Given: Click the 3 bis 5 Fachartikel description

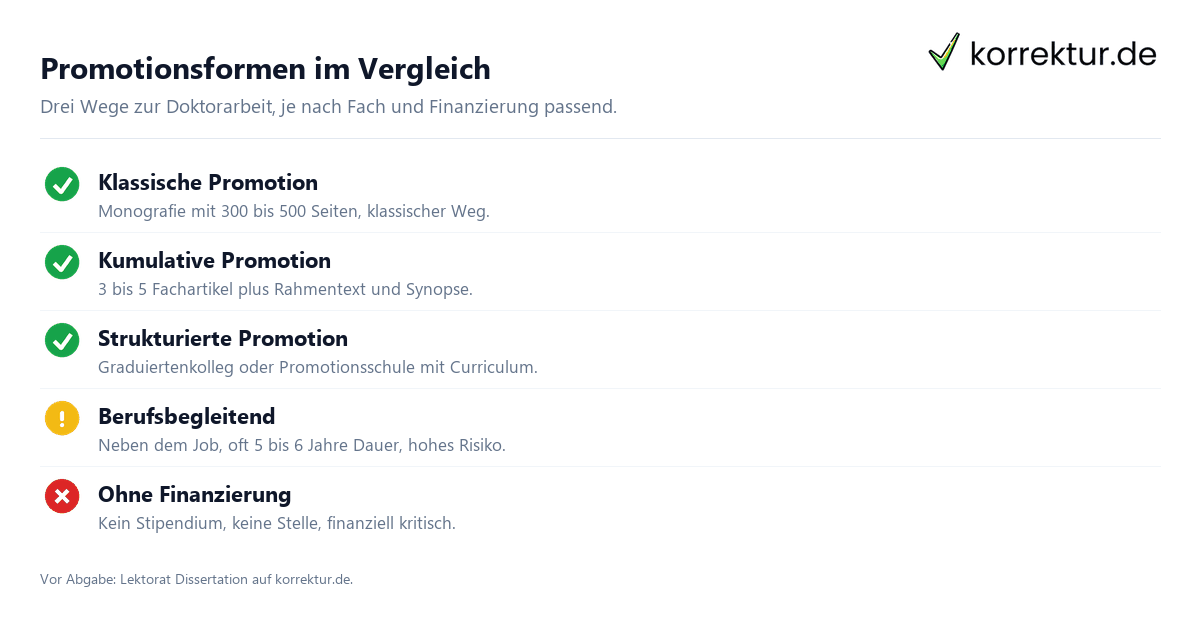Looking at the screenshot, I should pyautogui.click(x=285, y=290).
